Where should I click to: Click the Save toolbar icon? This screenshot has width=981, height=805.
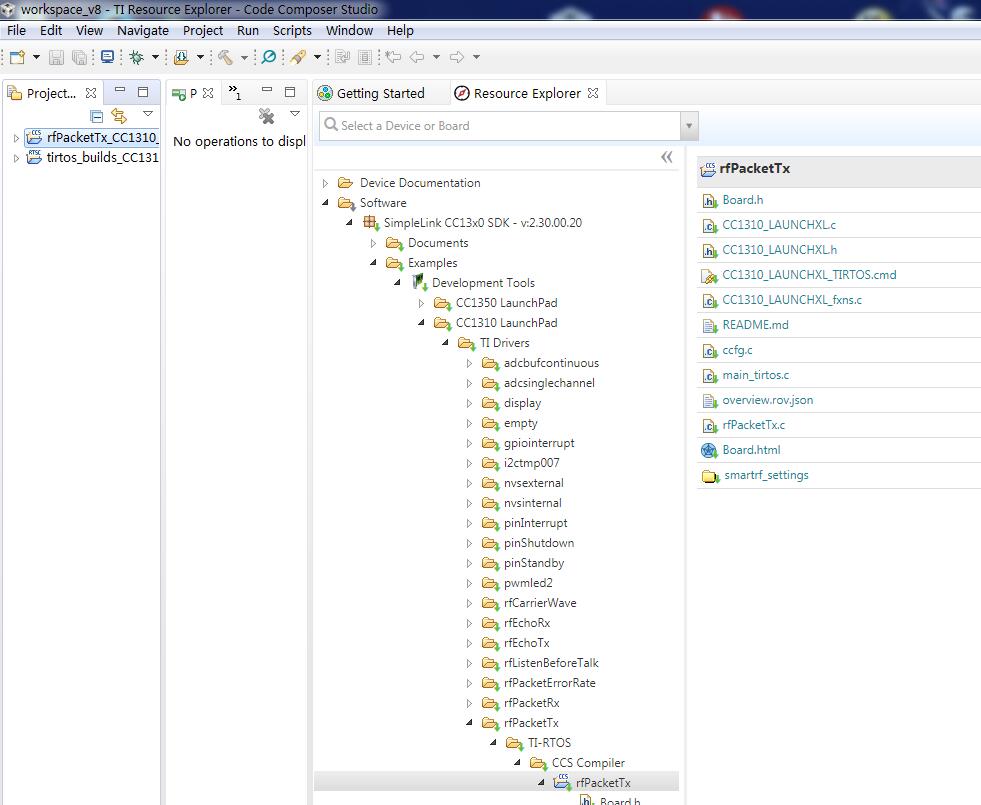pos(56,58)
